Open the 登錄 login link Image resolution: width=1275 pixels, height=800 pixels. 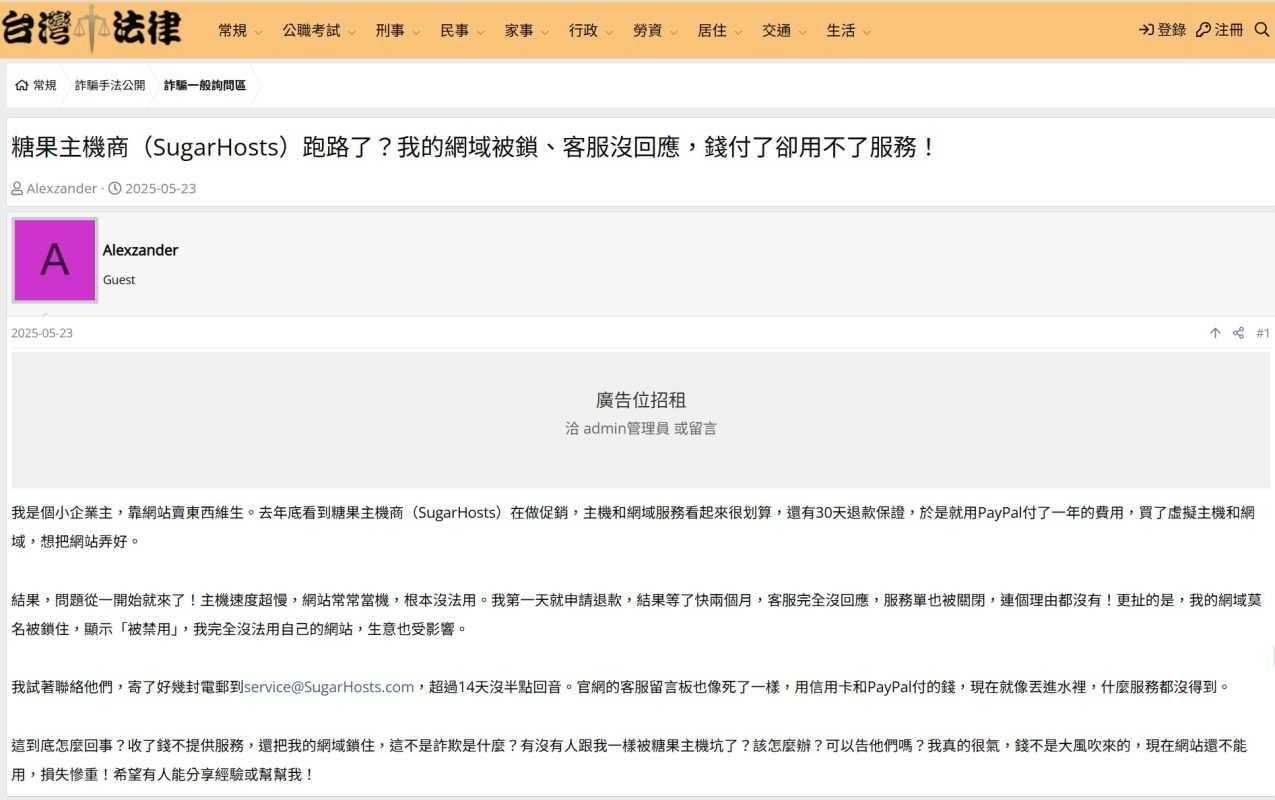(1162, 30)
